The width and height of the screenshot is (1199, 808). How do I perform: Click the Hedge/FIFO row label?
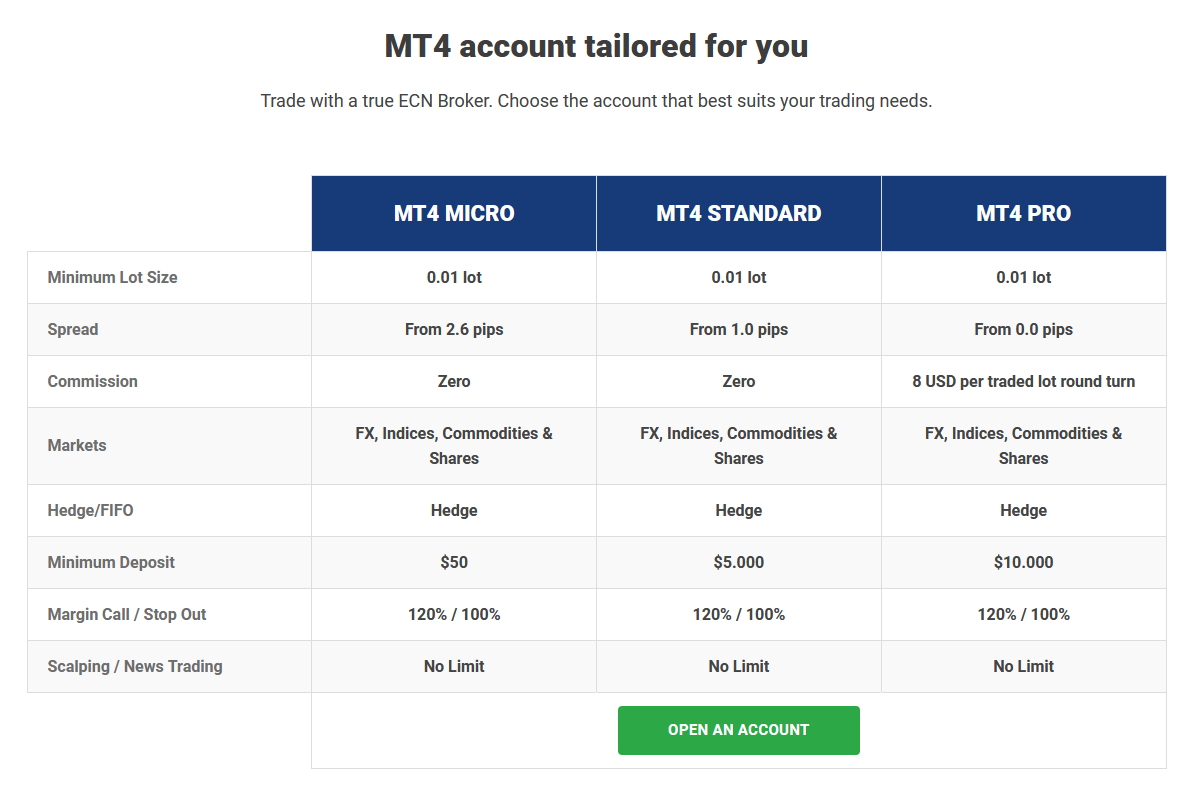[90, 511]
